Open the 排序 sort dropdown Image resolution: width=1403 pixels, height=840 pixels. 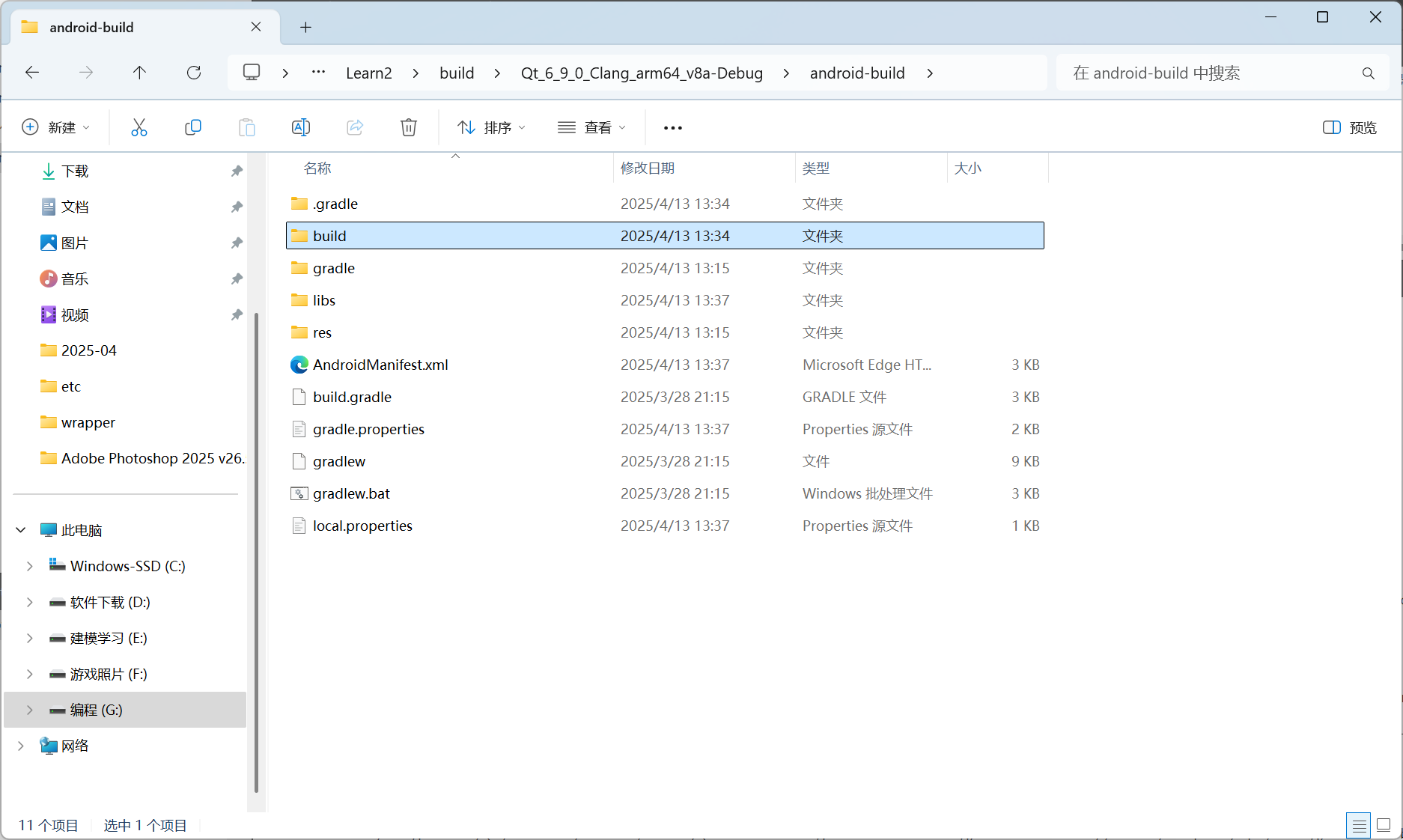click(x=491, y=127)
